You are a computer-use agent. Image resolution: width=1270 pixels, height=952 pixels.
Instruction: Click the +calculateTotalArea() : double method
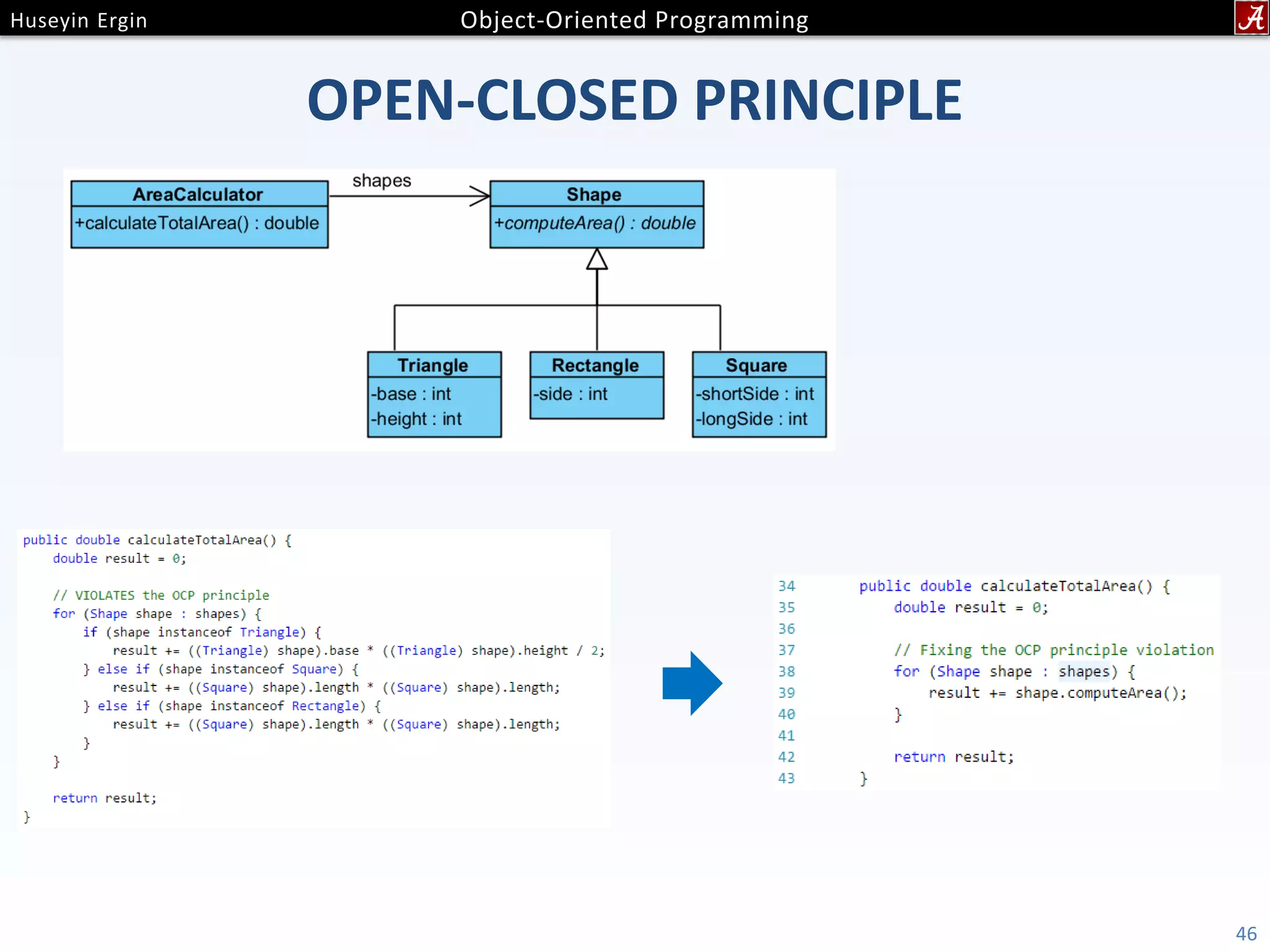click(197, 223)
